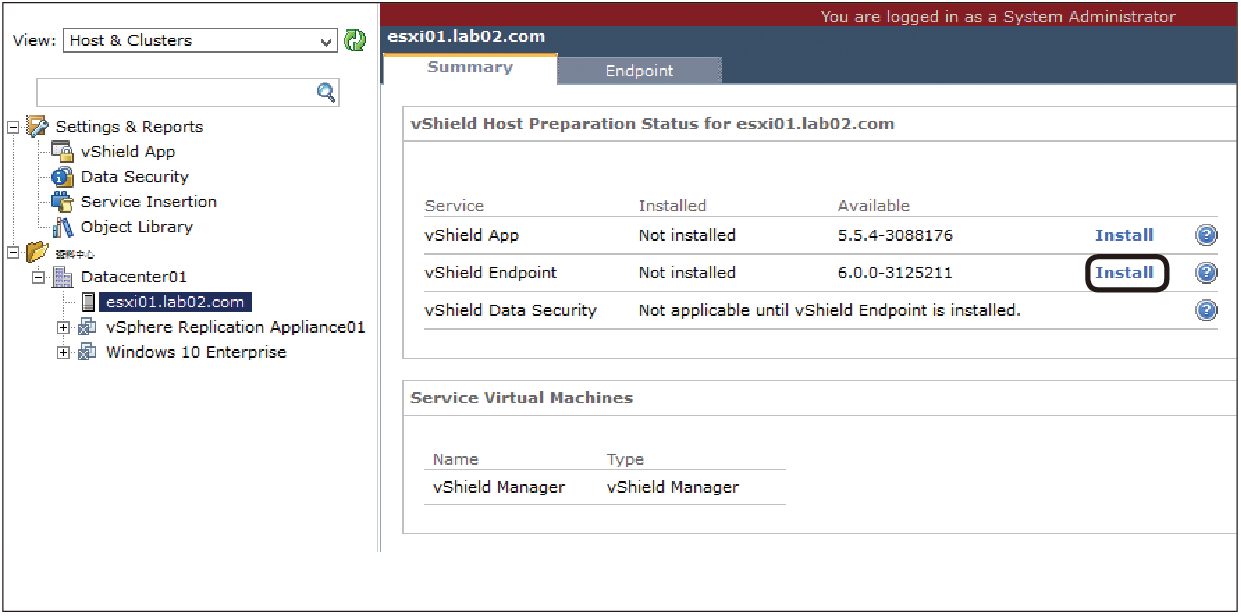Click available version 6.0.0-3125211
The width and height of the screenshot is (1241, 616).
895,273
